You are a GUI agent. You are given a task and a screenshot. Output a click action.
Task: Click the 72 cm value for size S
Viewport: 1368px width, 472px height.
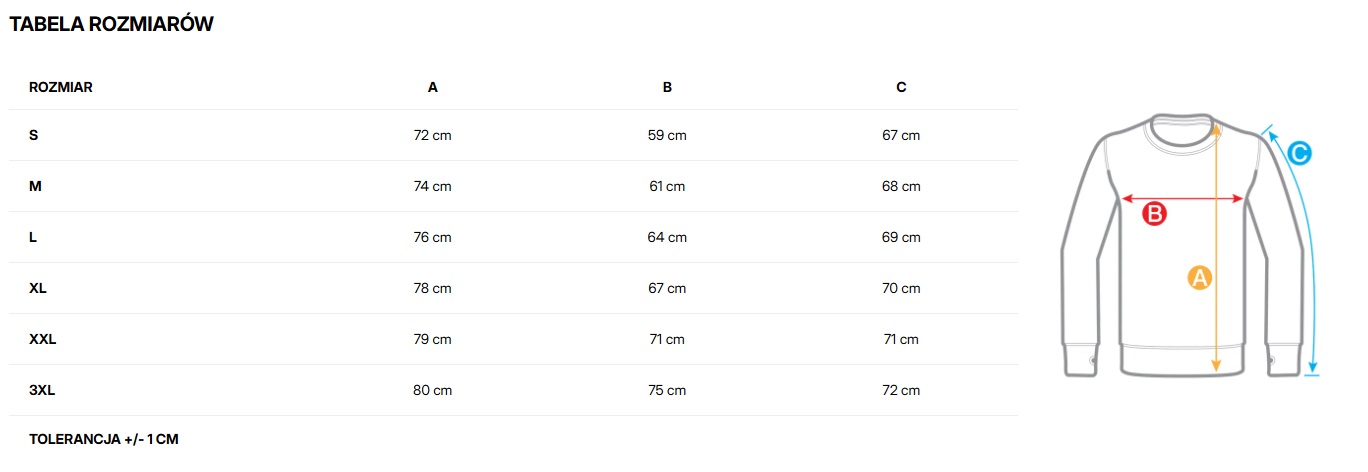tap(433, 135)
